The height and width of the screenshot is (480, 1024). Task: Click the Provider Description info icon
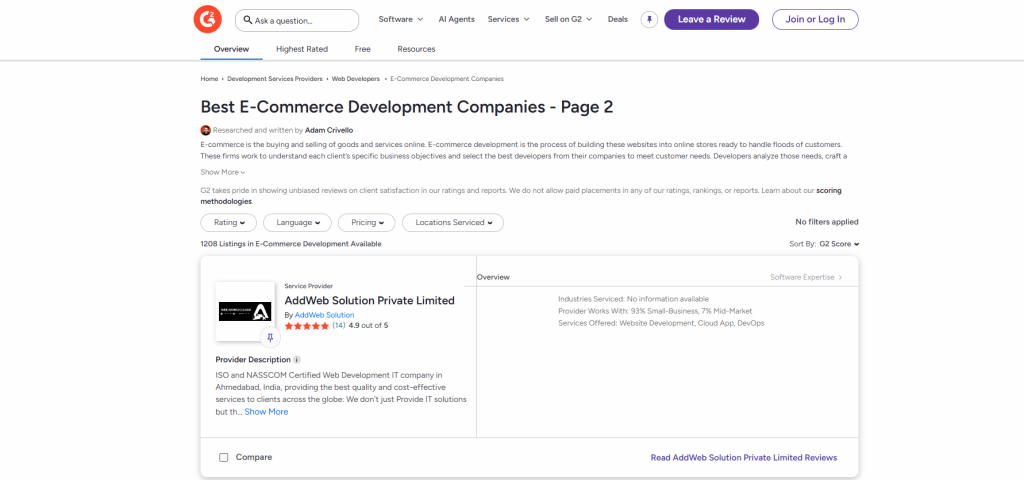coord(297,360)
